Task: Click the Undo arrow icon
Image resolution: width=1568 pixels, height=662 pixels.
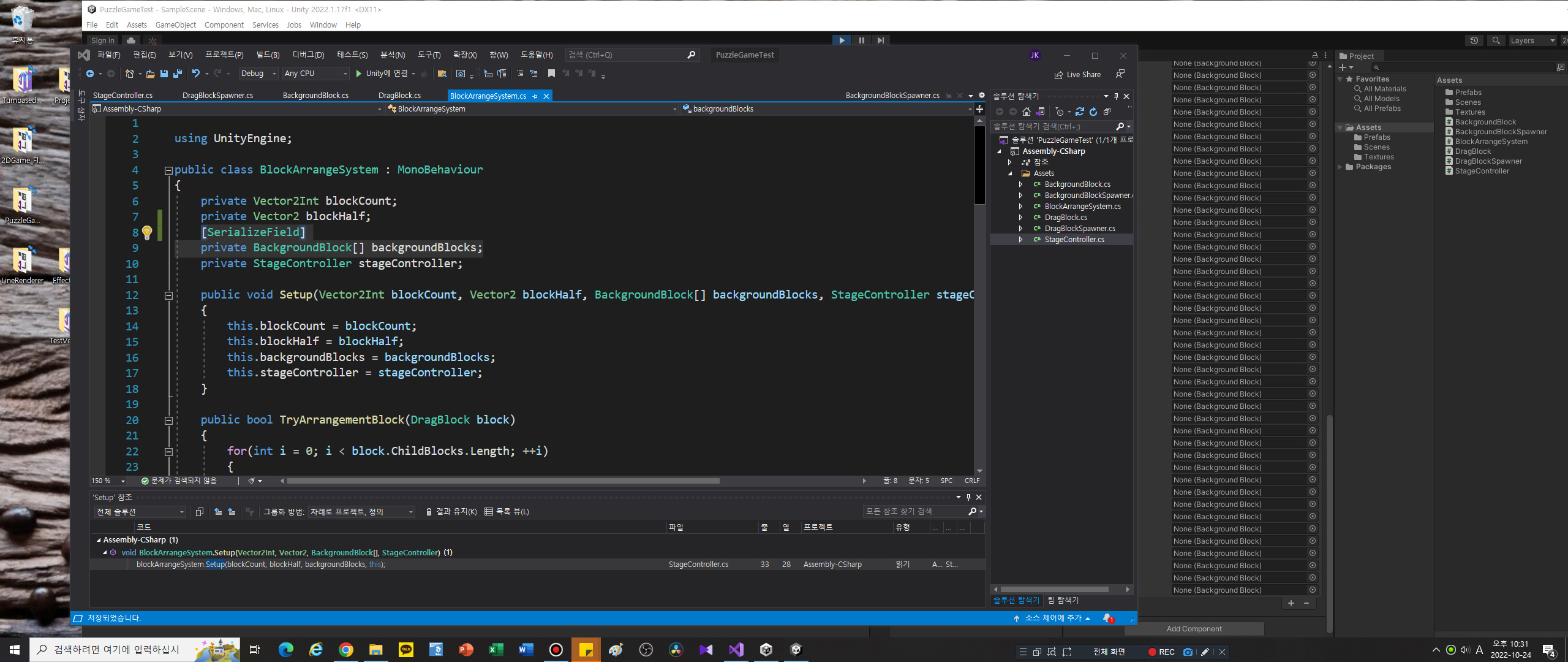Action: pos(195,74)
